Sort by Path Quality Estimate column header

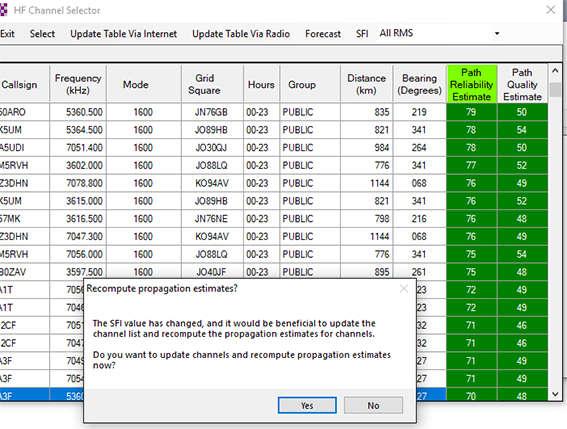click(523, 84)
